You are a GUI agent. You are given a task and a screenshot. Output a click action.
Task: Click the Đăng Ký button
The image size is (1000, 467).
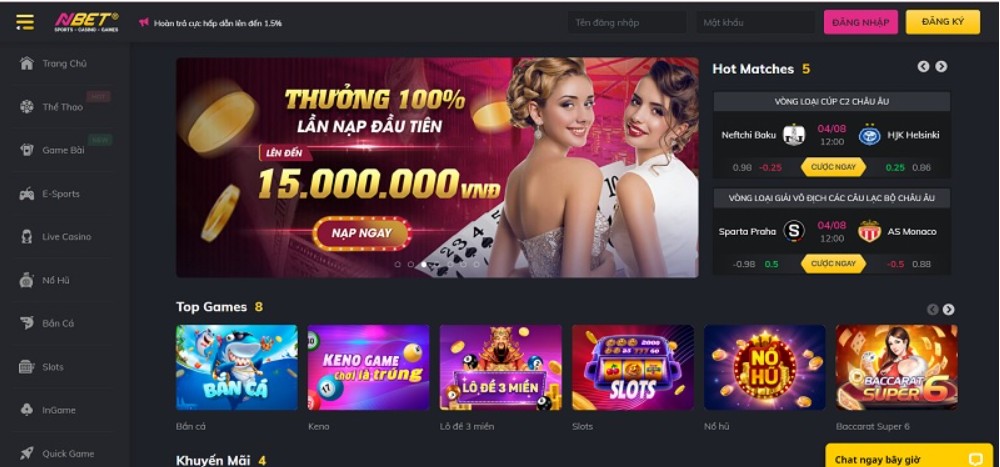coord(943,22)
